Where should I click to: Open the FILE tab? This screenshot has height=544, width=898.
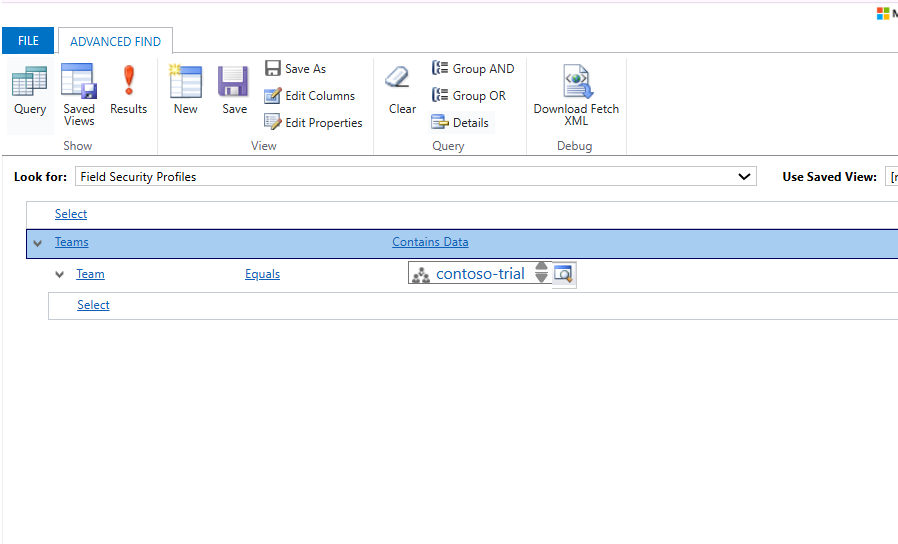pos(28,41)
